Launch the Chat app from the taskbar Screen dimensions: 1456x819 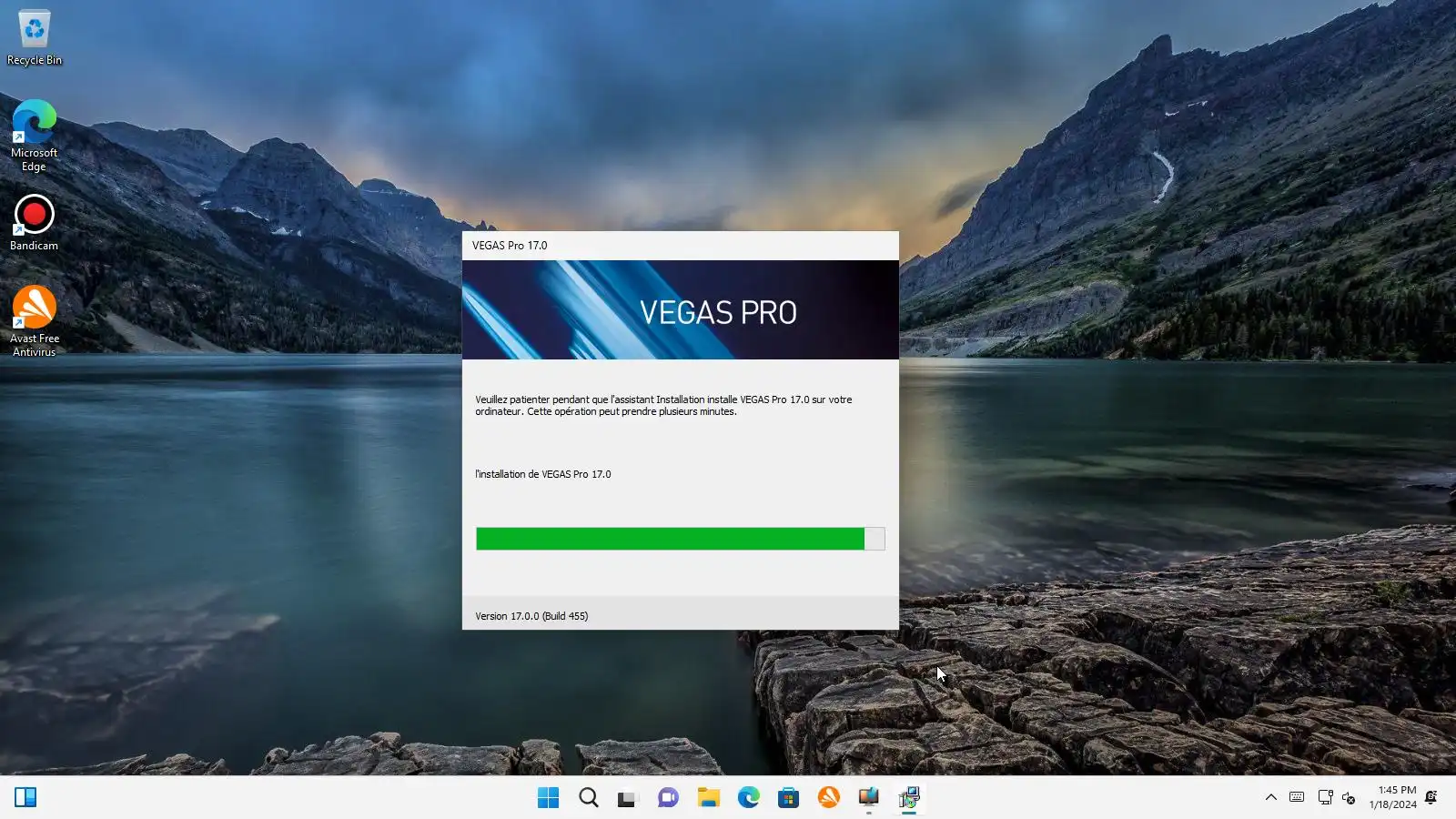click(669, 798)
